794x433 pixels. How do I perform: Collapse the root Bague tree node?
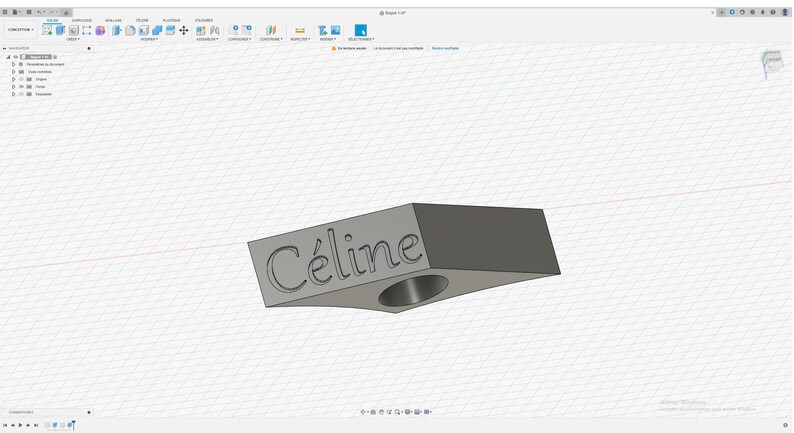[8, 57]
